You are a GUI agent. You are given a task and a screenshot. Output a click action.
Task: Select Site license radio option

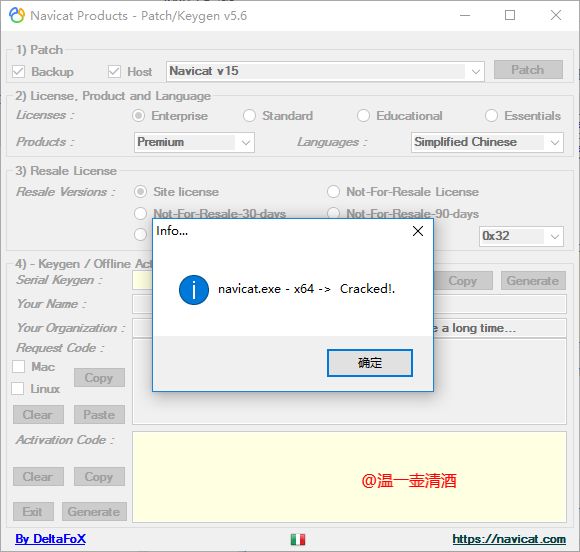[141, 192]
